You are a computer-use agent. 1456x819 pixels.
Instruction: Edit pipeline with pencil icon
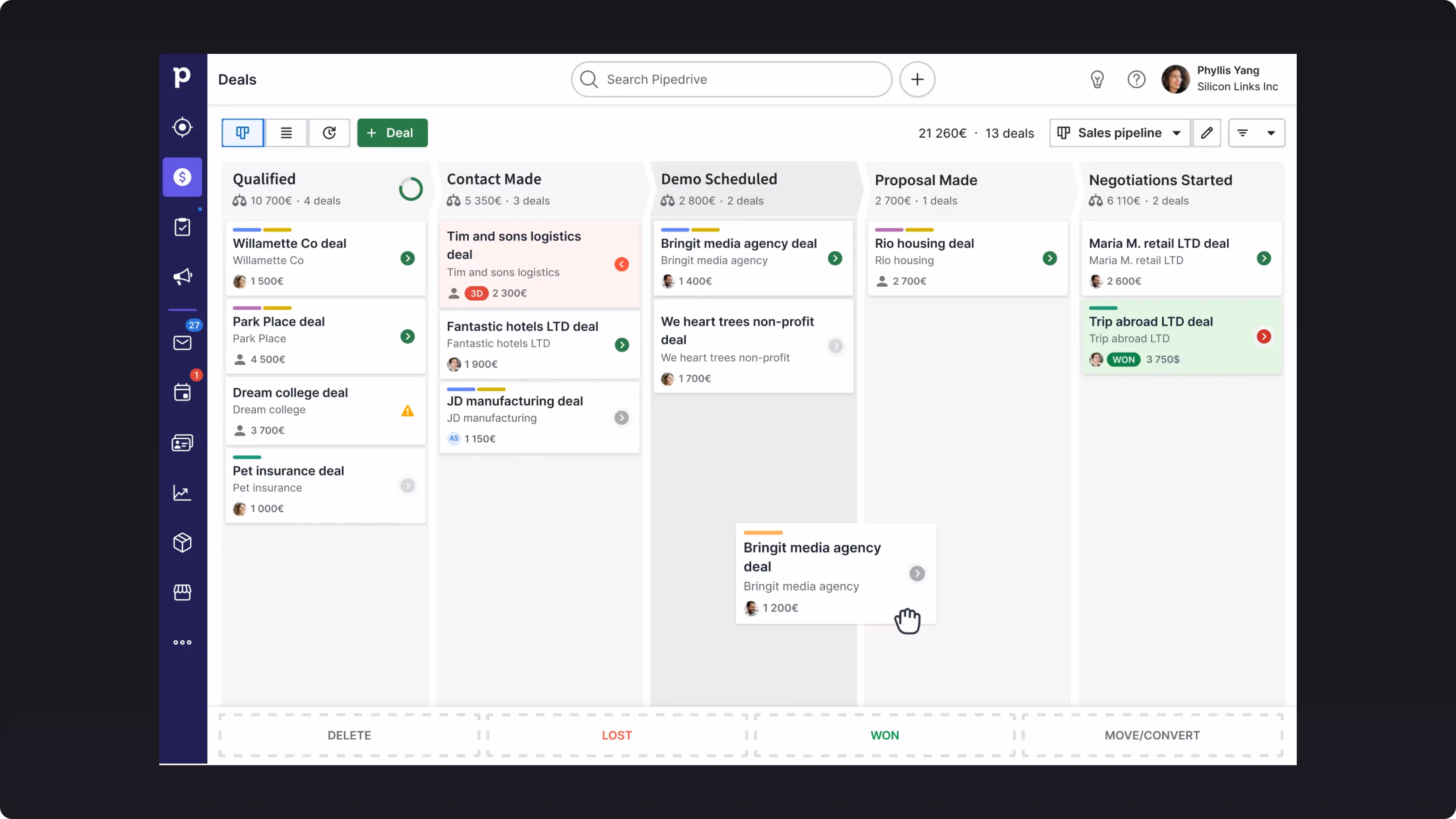(1207, 133)
